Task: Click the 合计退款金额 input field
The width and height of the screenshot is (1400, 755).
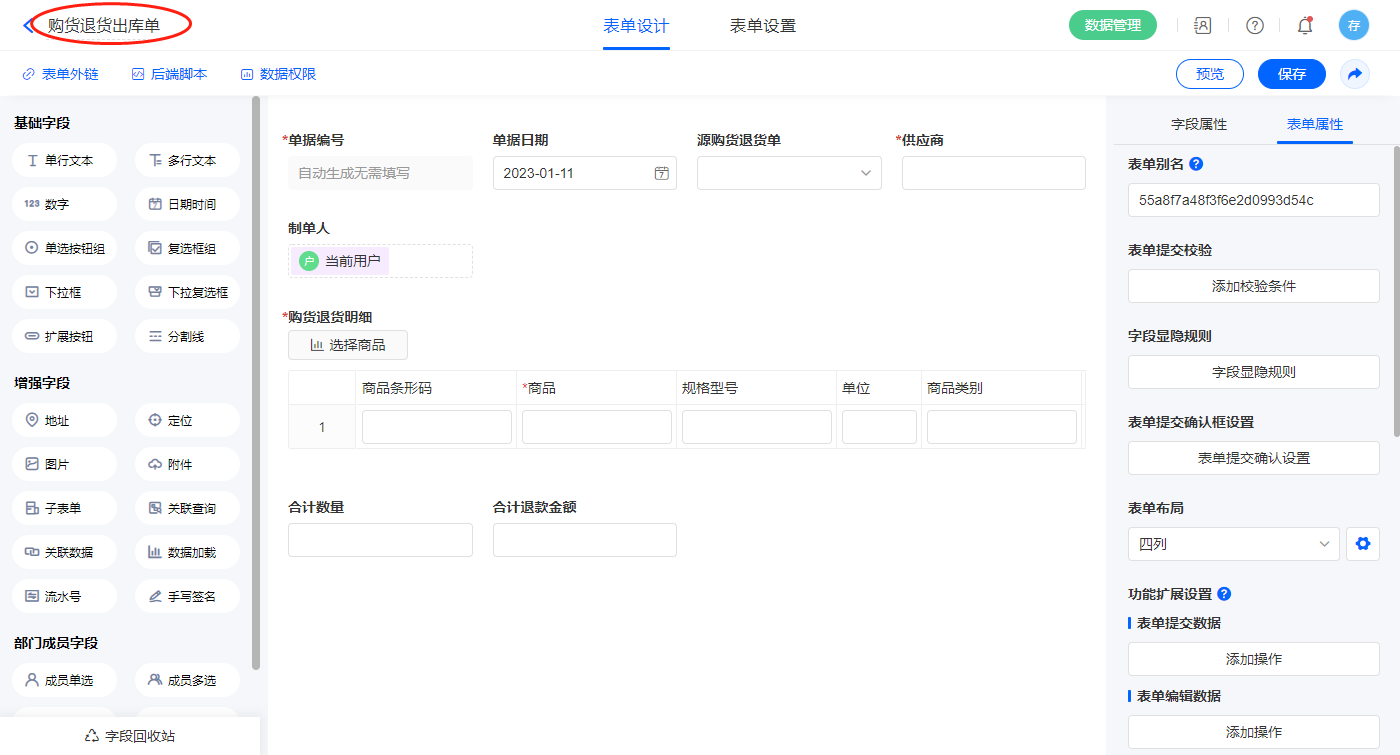Action: [x=584, y=540]
